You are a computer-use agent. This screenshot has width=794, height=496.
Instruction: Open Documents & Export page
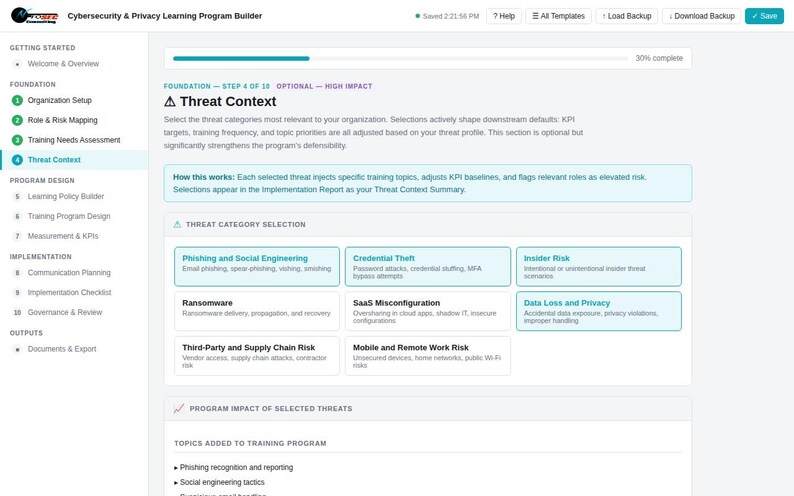click(74, 349)
